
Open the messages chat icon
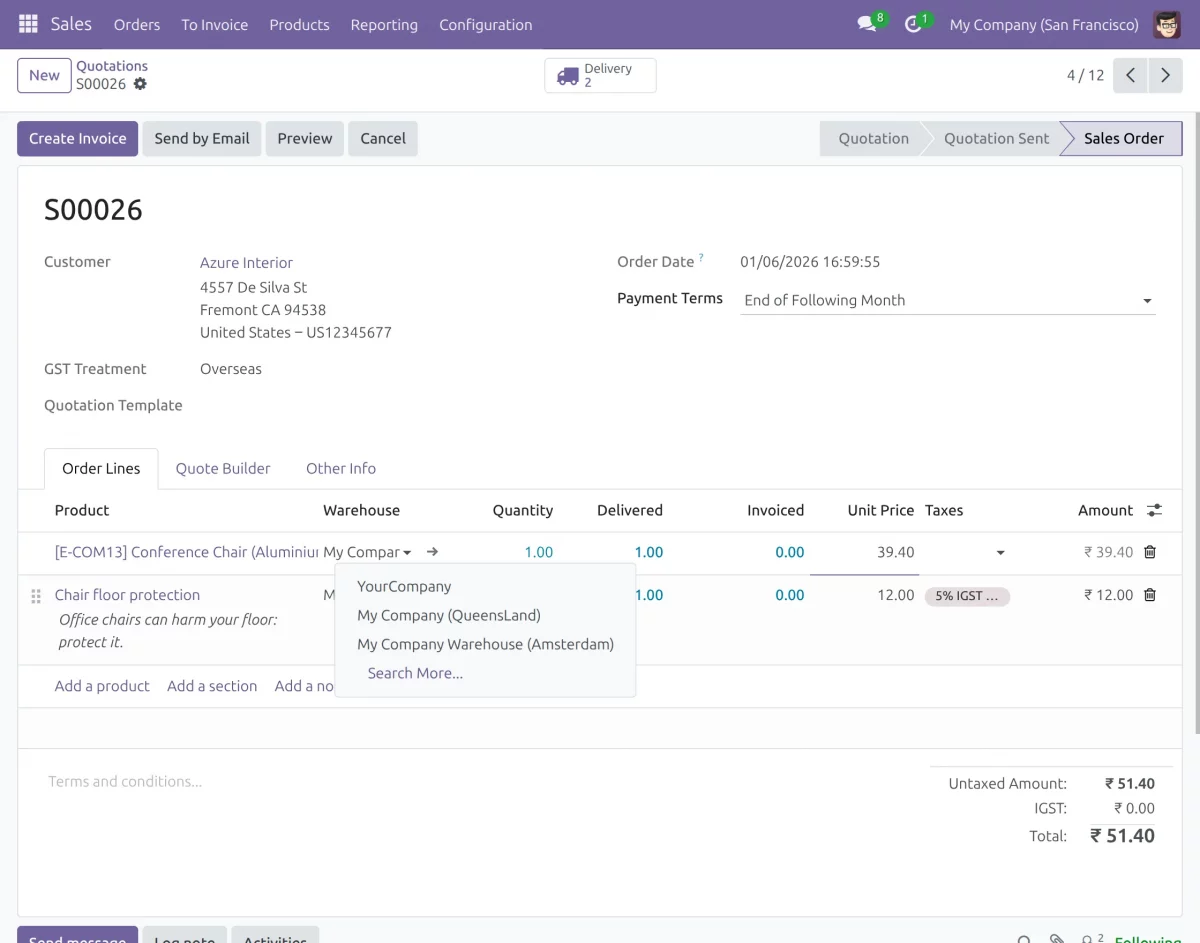(x=866, y=24)
